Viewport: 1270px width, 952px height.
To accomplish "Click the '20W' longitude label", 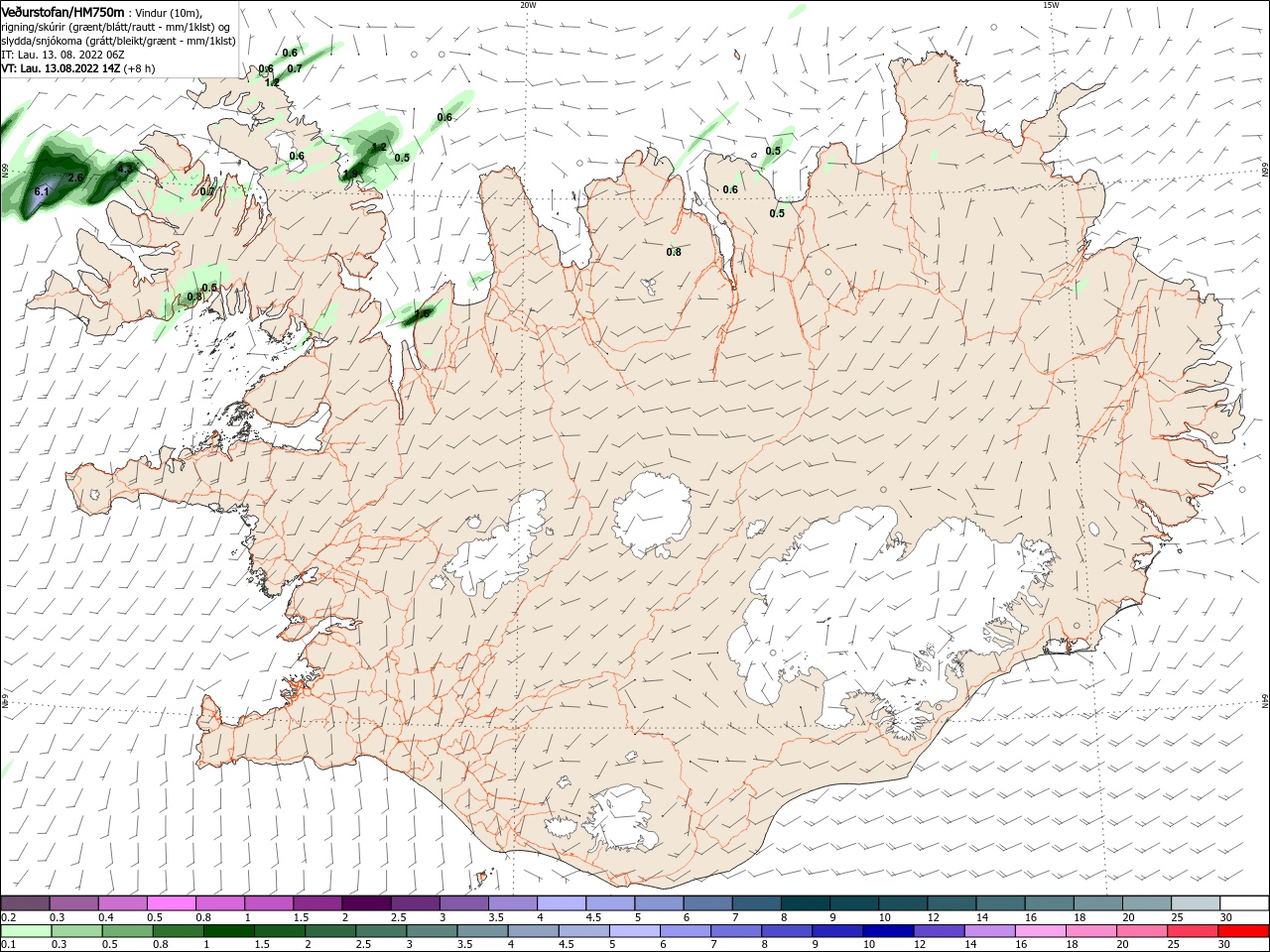I will coord(529,5).
